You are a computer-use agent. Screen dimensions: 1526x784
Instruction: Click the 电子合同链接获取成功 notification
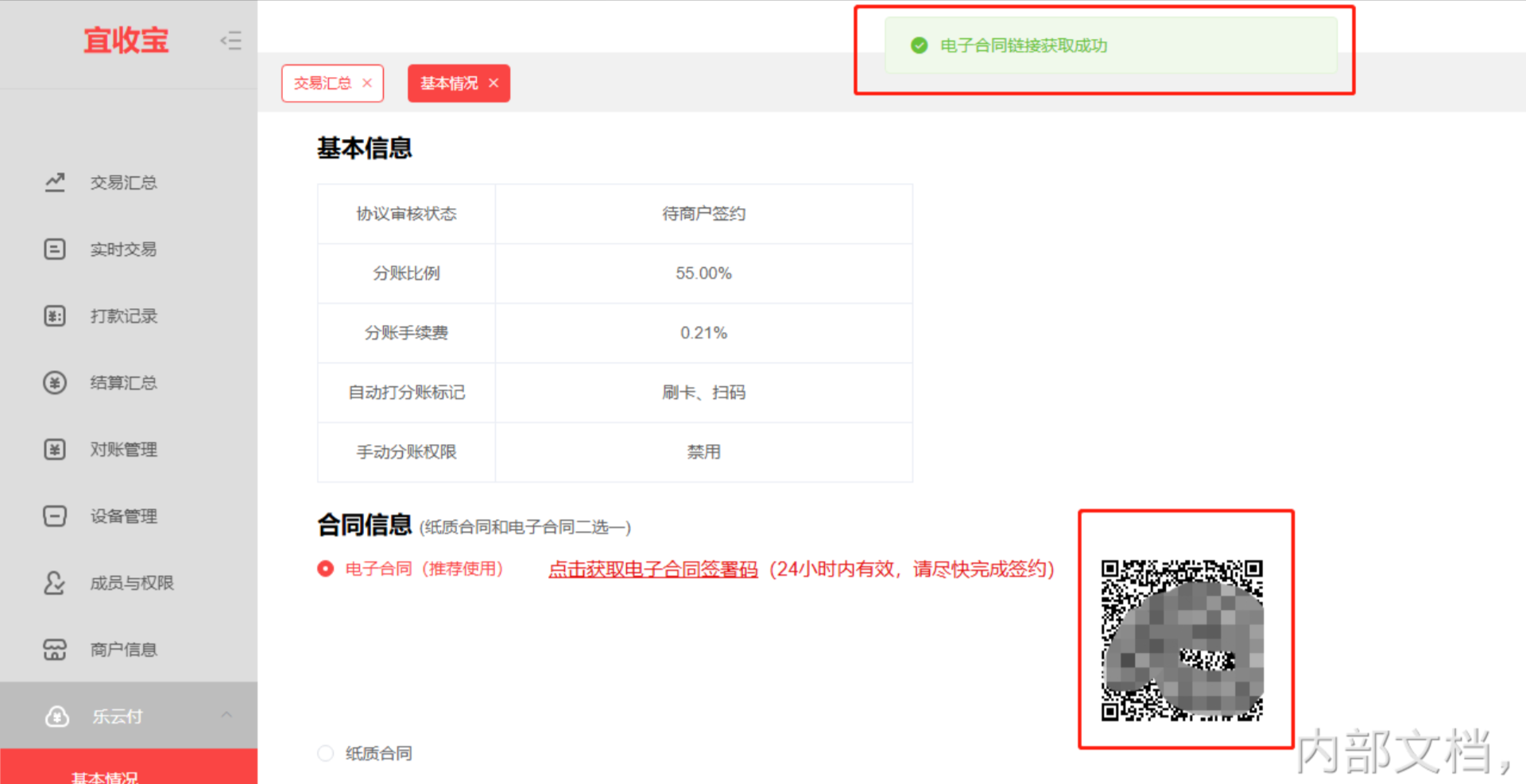1111,45
